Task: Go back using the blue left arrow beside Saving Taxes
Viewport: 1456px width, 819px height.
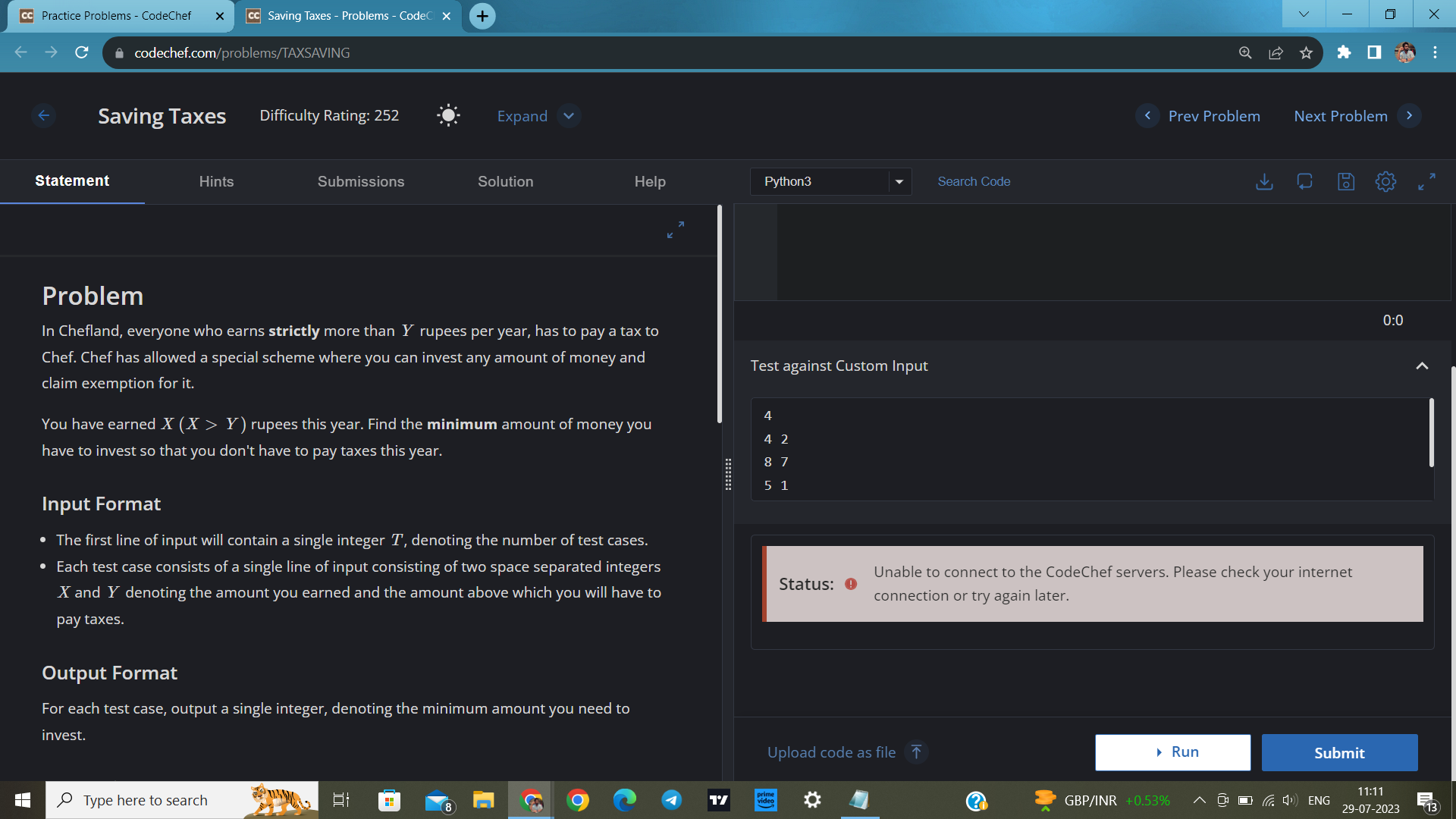Action: (x=44, y=116)
